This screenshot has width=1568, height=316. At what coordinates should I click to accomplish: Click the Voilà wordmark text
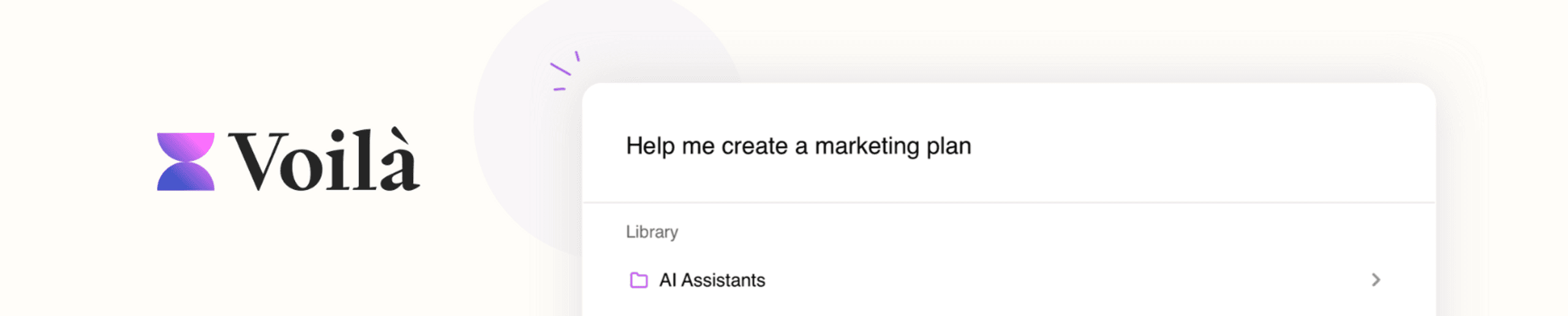[324, 160]
